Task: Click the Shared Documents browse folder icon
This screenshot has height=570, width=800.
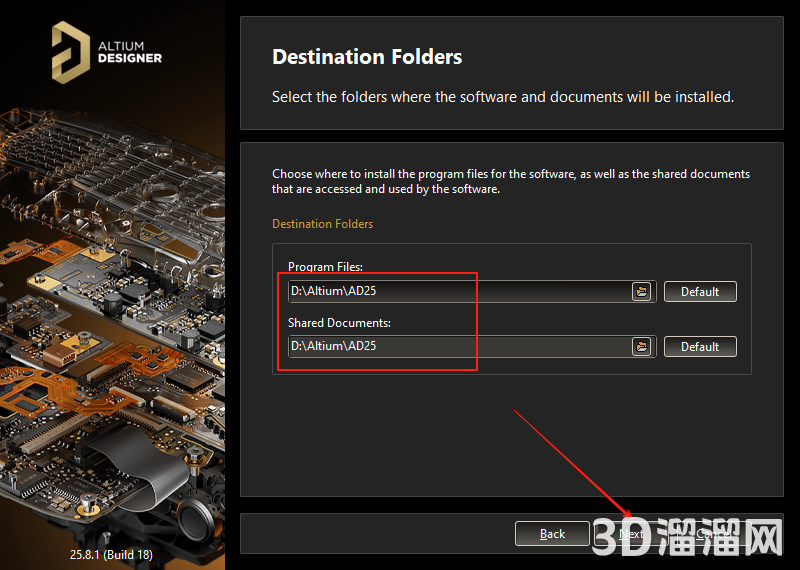Action: 641,346
